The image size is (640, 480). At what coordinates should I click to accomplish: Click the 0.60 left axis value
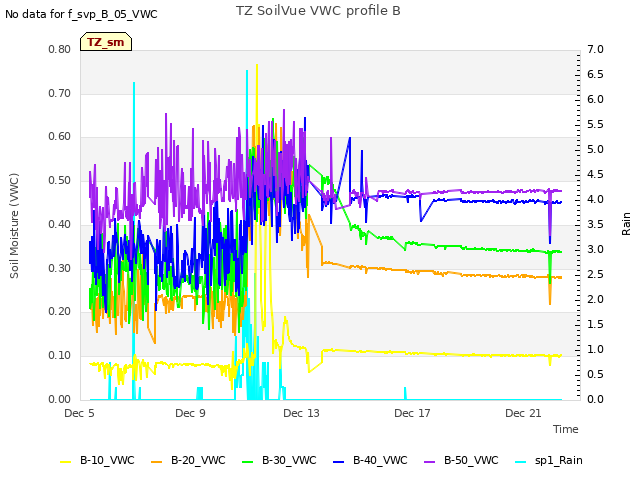click(60, 136)
